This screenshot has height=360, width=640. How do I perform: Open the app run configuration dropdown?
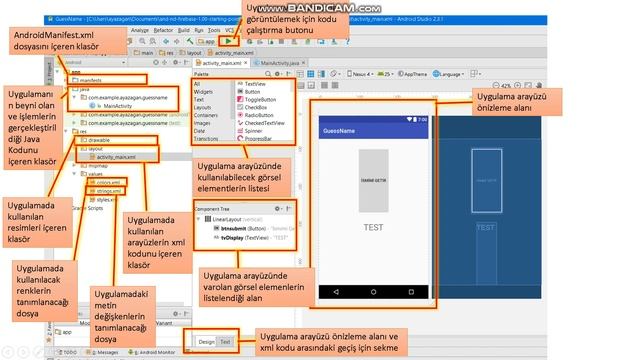click(x=207, y=41)
